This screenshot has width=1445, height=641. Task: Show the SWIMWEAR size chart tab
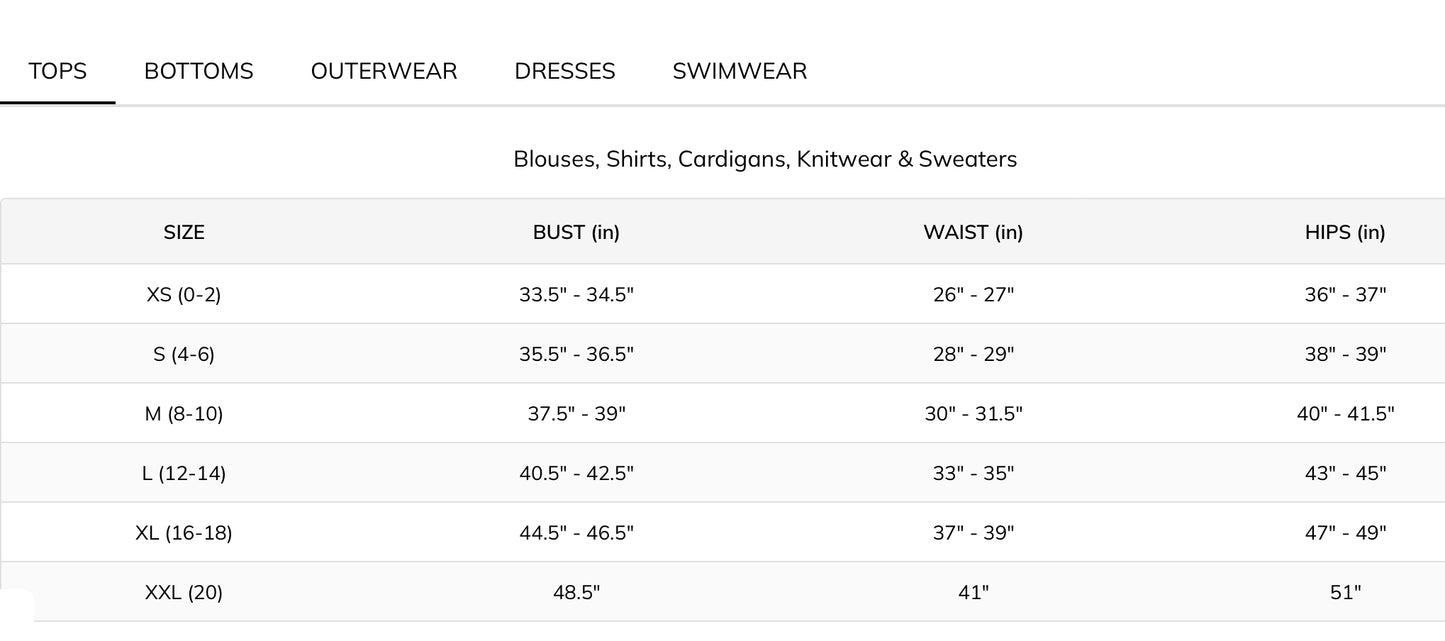tap(740, 71)
